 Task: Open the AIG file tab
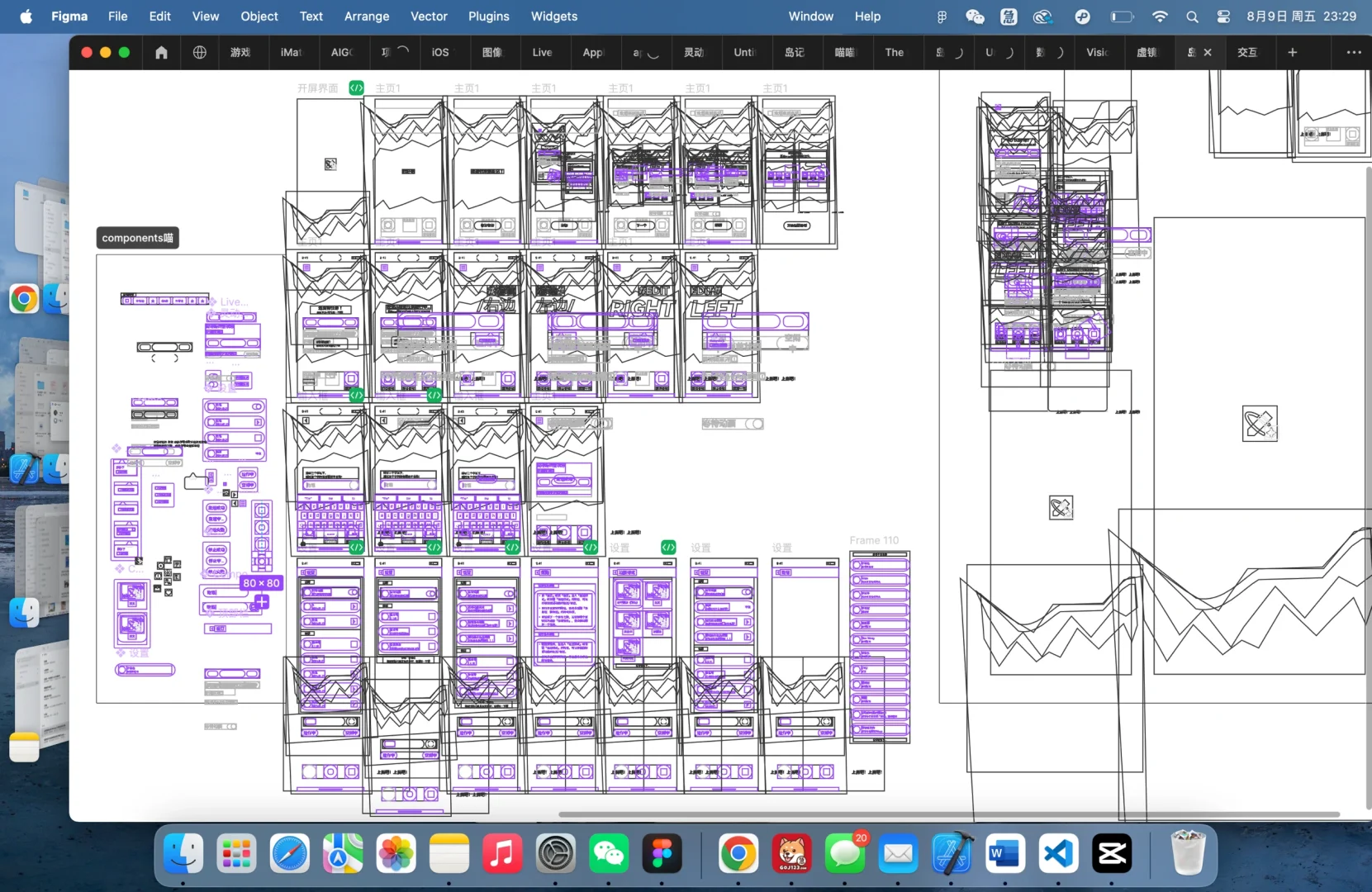341,52
